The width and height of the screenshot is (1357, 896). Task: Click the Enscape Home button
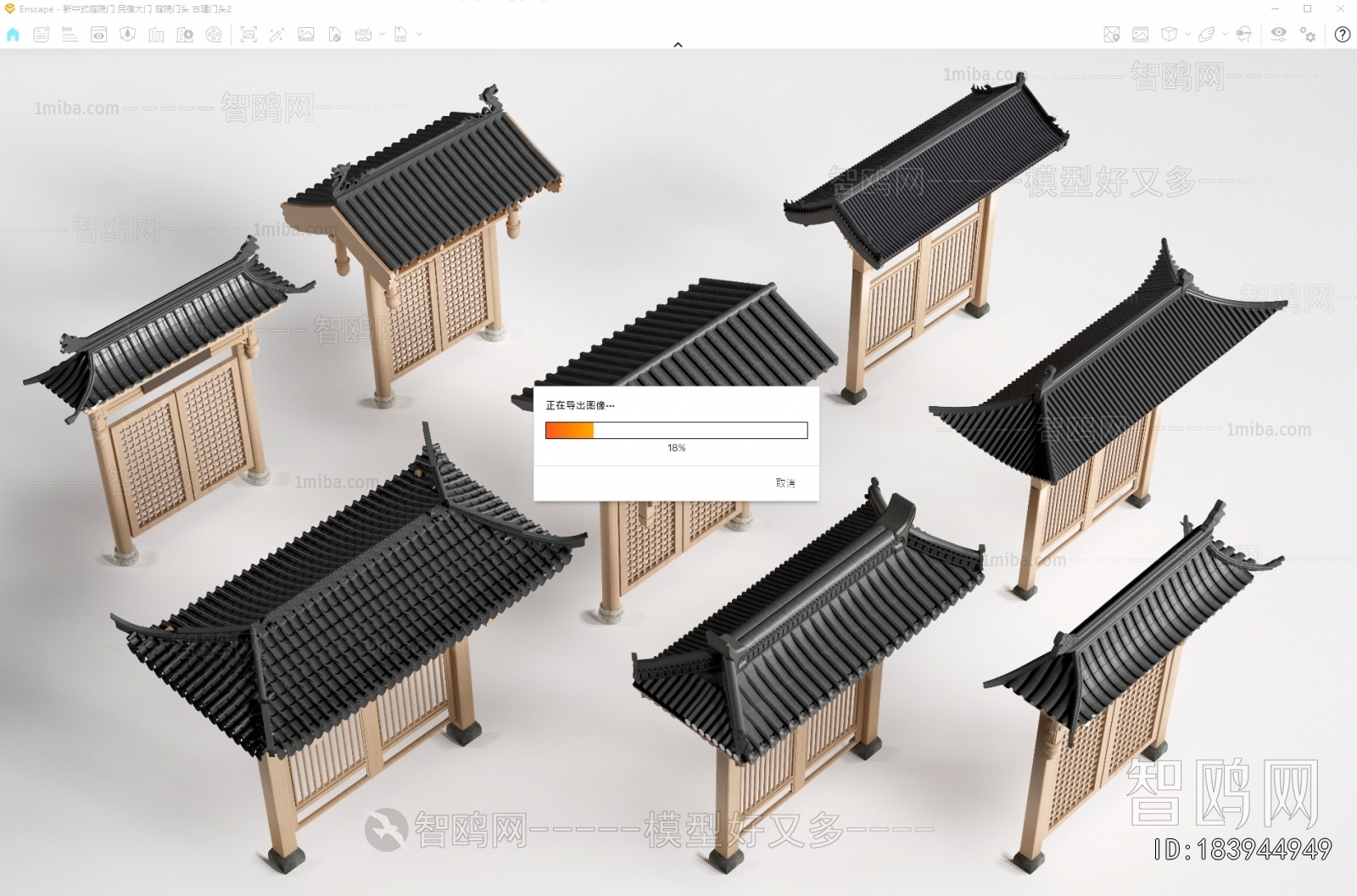coord(12,36)
